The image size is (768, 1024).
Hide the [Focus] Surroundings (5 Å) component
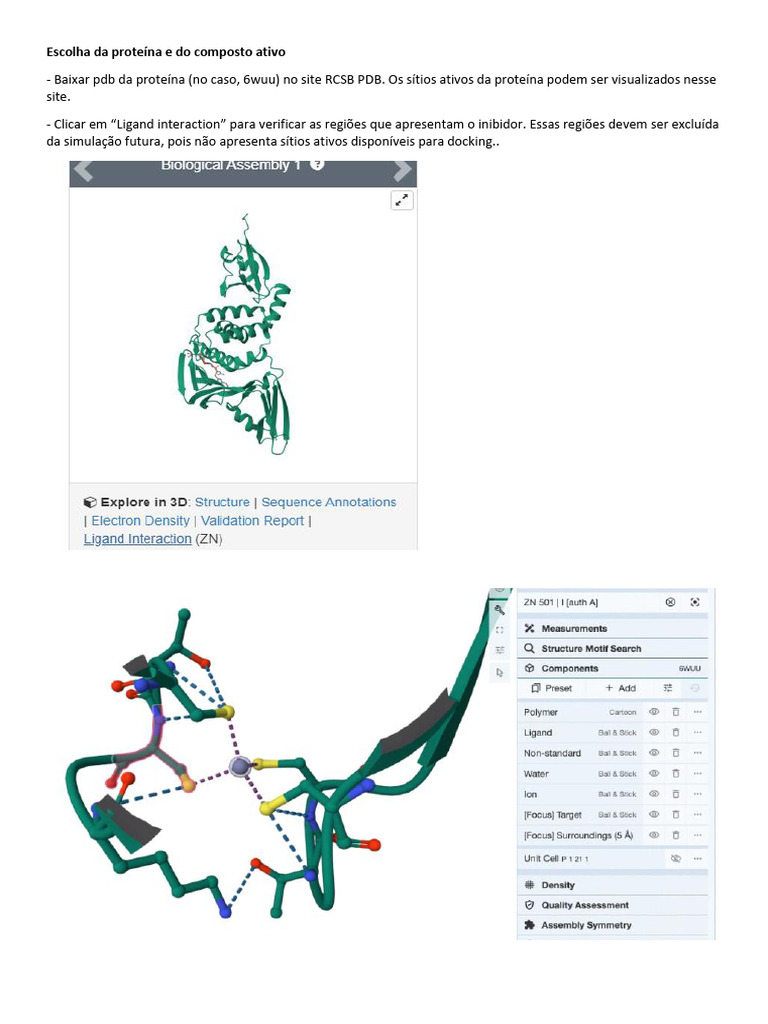654,835
